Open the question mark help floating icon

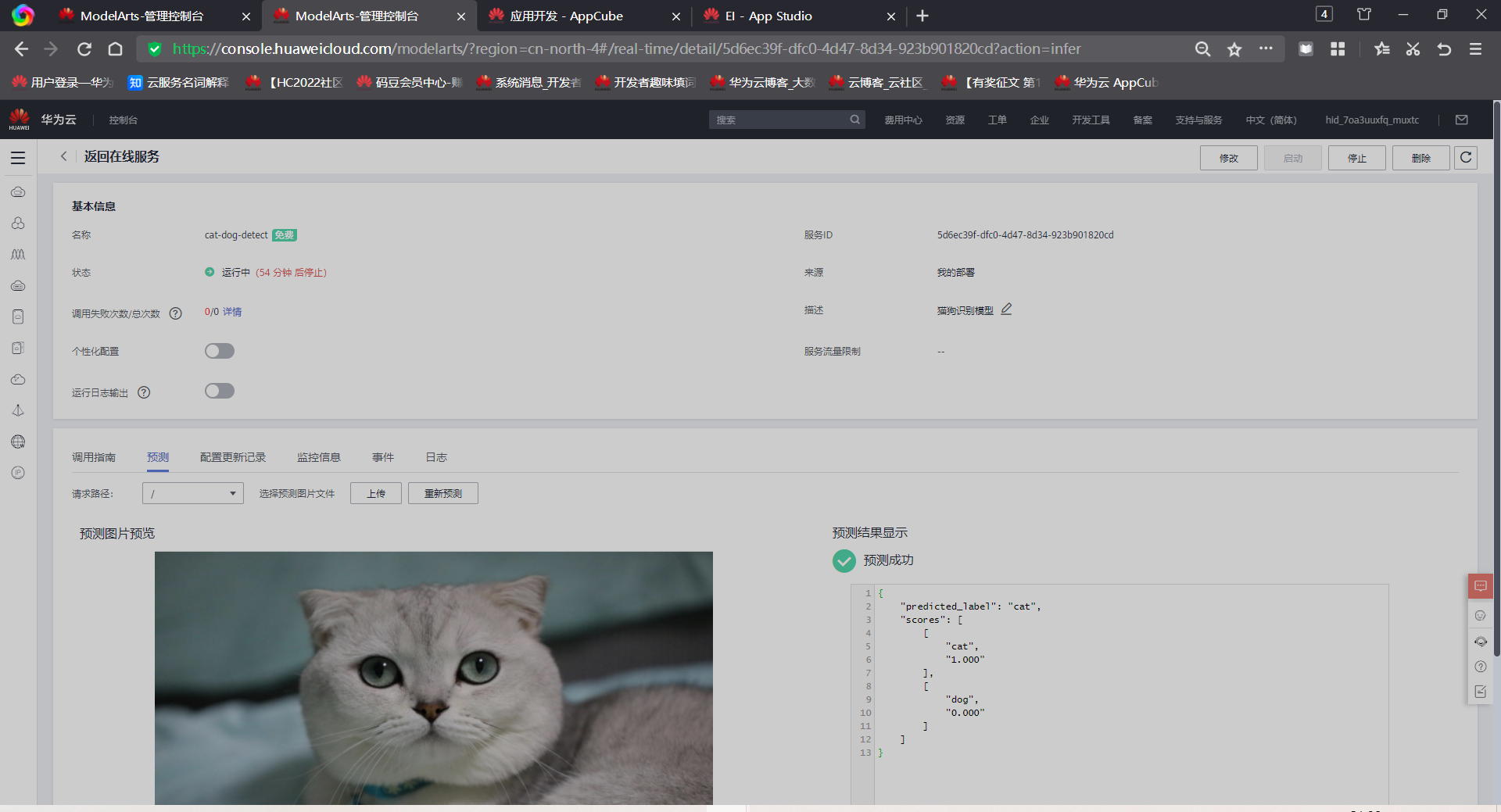(1481, 667)
